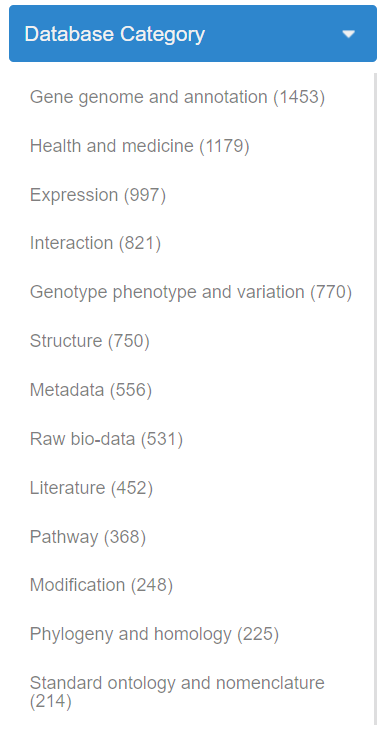
Task: Click the 770 count for Genotype phenotype
Action: click(x=331, y=292)
